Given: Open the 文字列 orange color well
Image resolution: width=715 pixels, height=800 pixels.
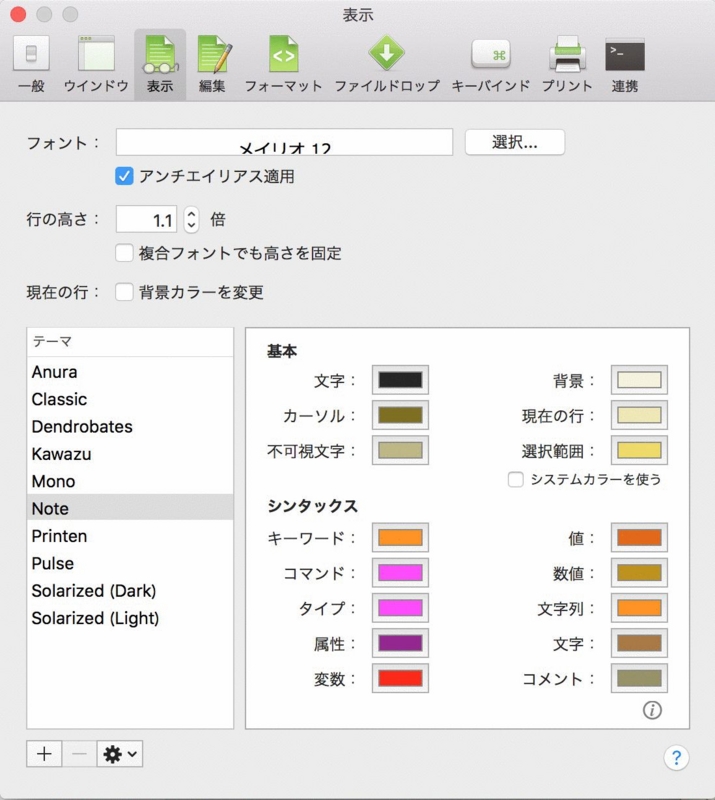Looking at the screenshot, I should tap(639, 608).
